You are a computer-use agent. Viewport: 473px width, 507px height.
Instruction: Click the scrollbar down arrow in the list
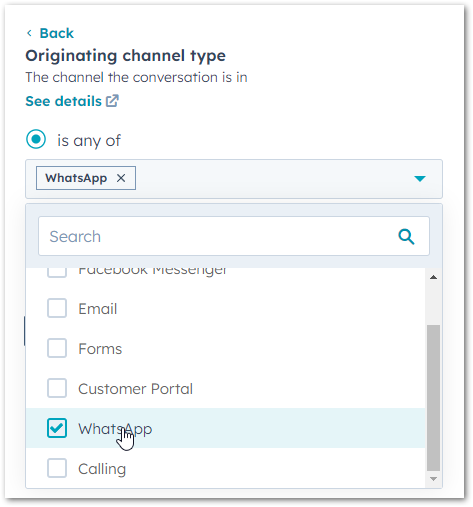433,479
